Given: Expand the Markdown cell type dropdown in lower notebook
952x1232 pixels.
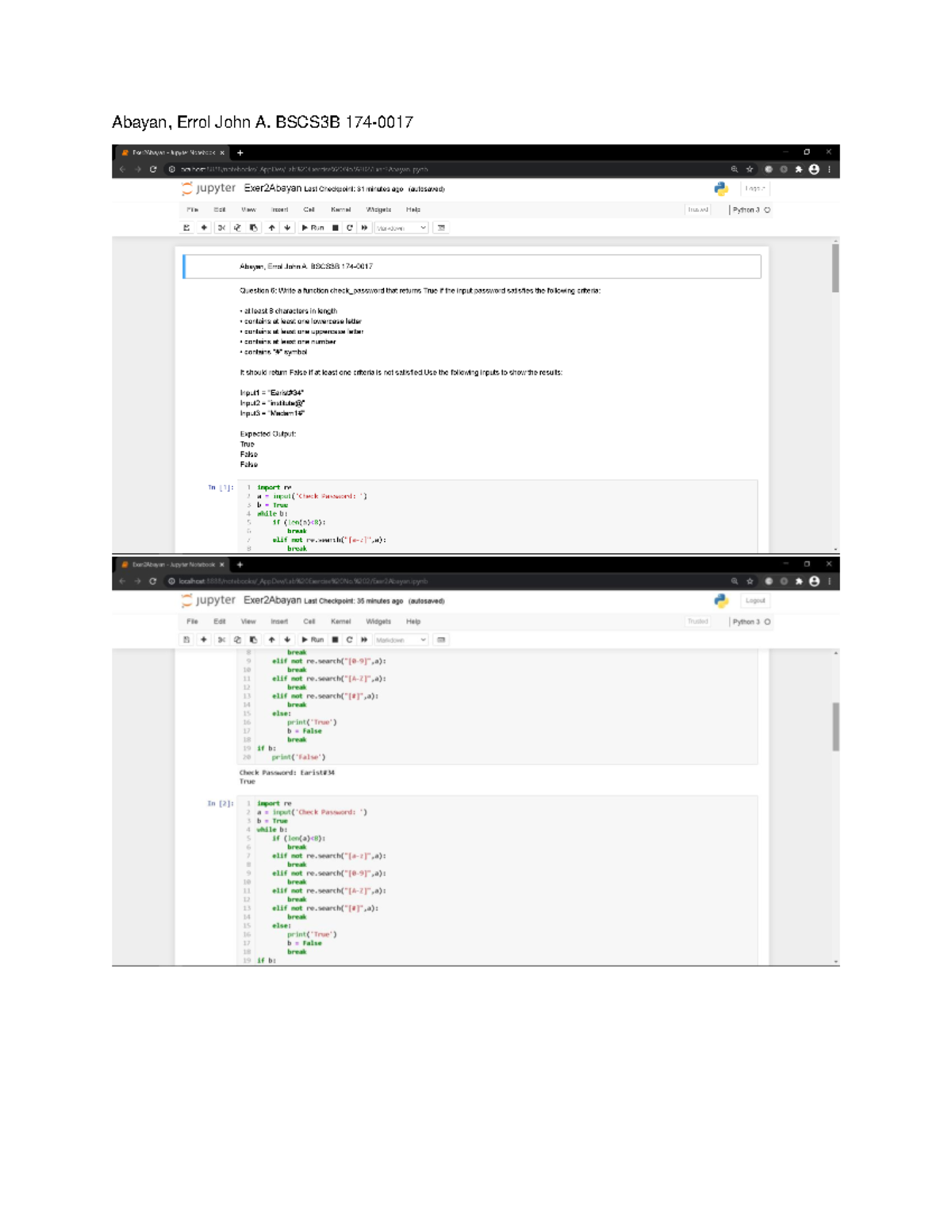Looking at the screenshot, I should pyautogui.click(x=401, y=639).
